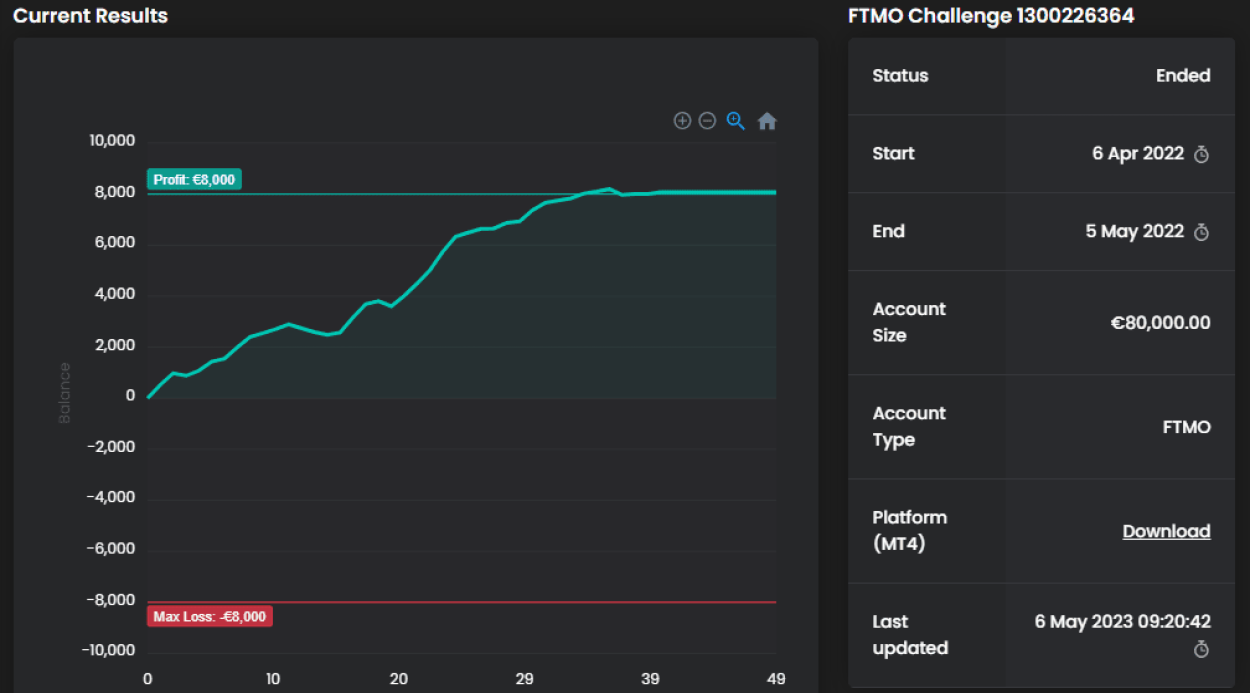Download the MT4 platform

[1166, 531]
